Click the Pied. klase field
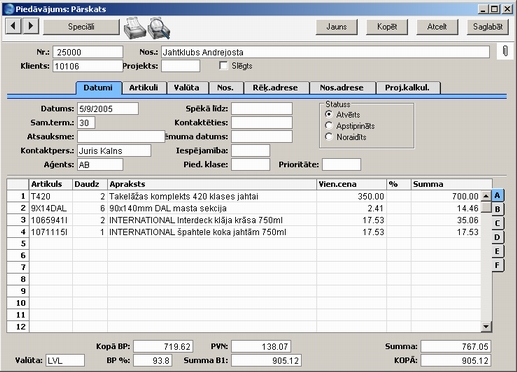Screen dimensions: 517x372 250,165
